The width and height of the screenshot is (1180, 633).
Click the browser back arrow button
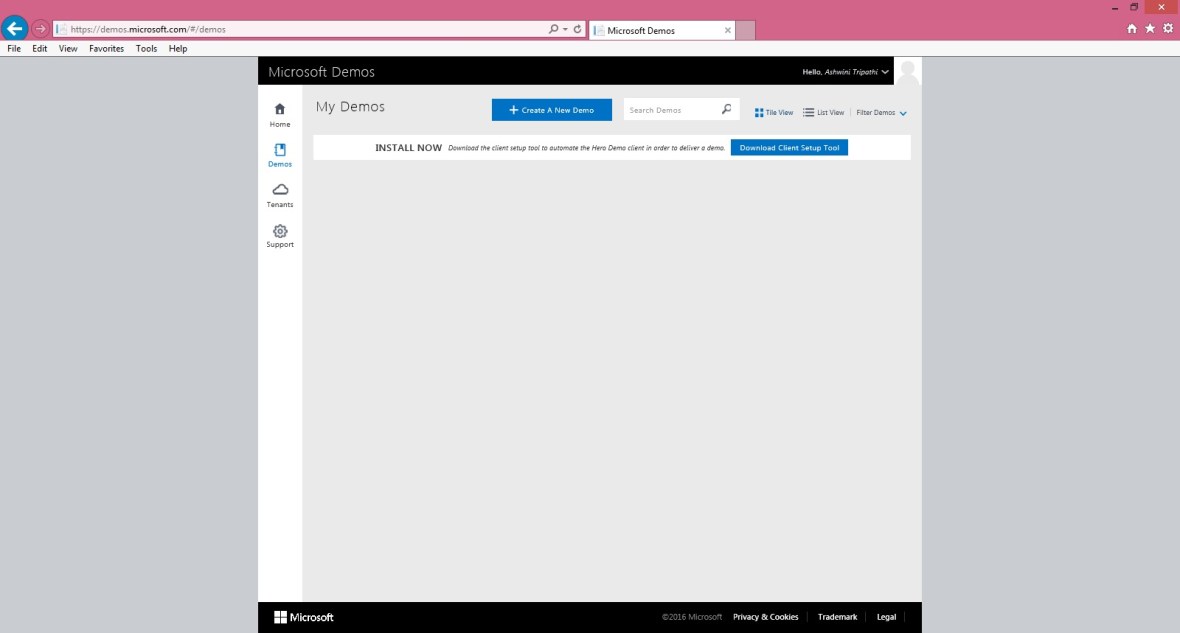15,28
